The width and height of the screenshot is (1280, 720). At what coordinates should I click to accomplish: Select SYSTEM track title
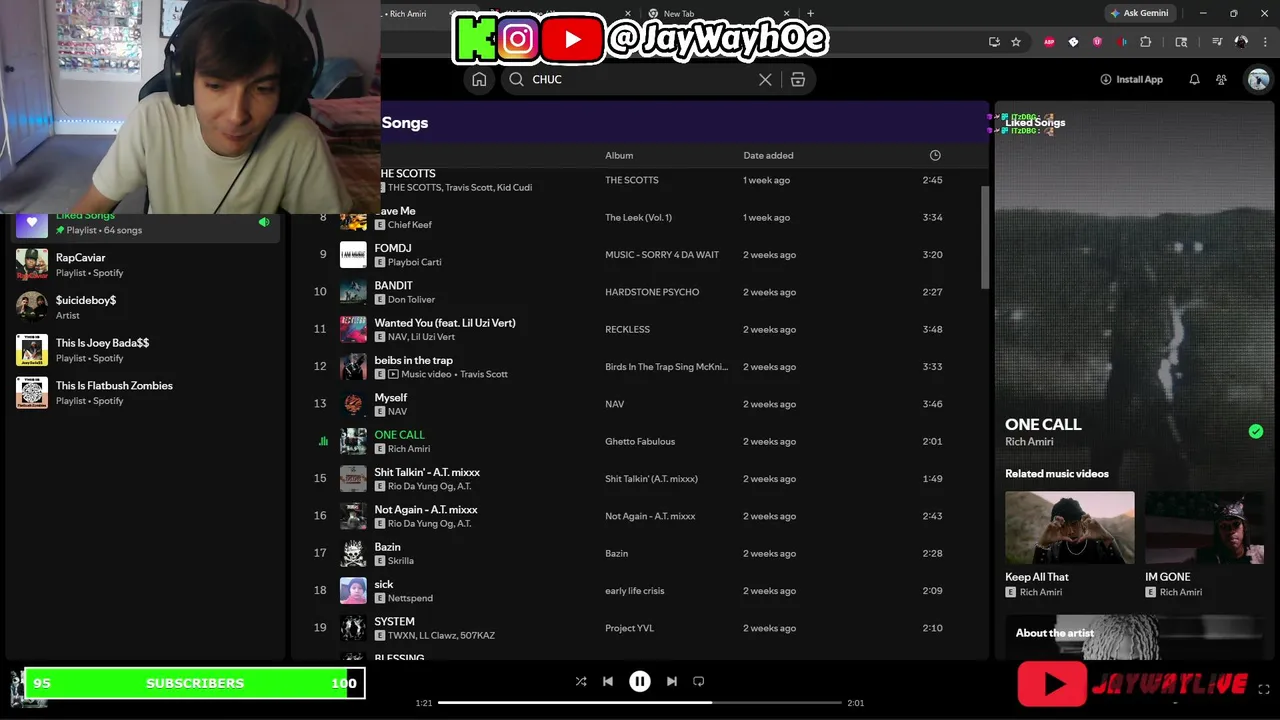(395, 621)
